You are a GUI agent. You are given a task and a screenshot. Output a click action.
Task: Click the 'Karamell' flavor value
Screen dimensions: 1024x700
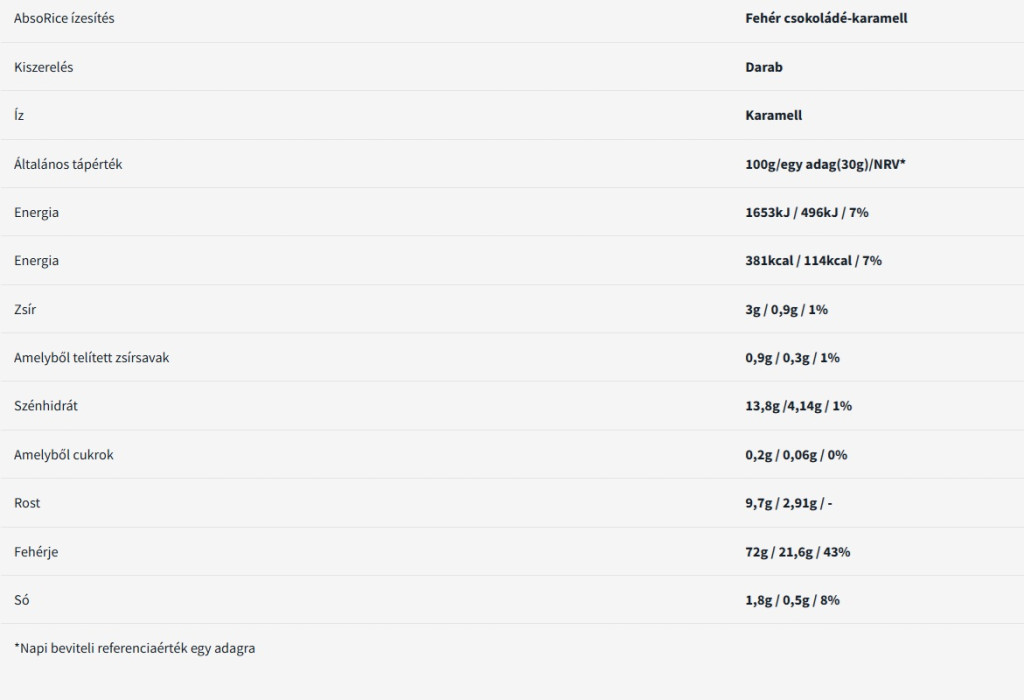[774, 115]
